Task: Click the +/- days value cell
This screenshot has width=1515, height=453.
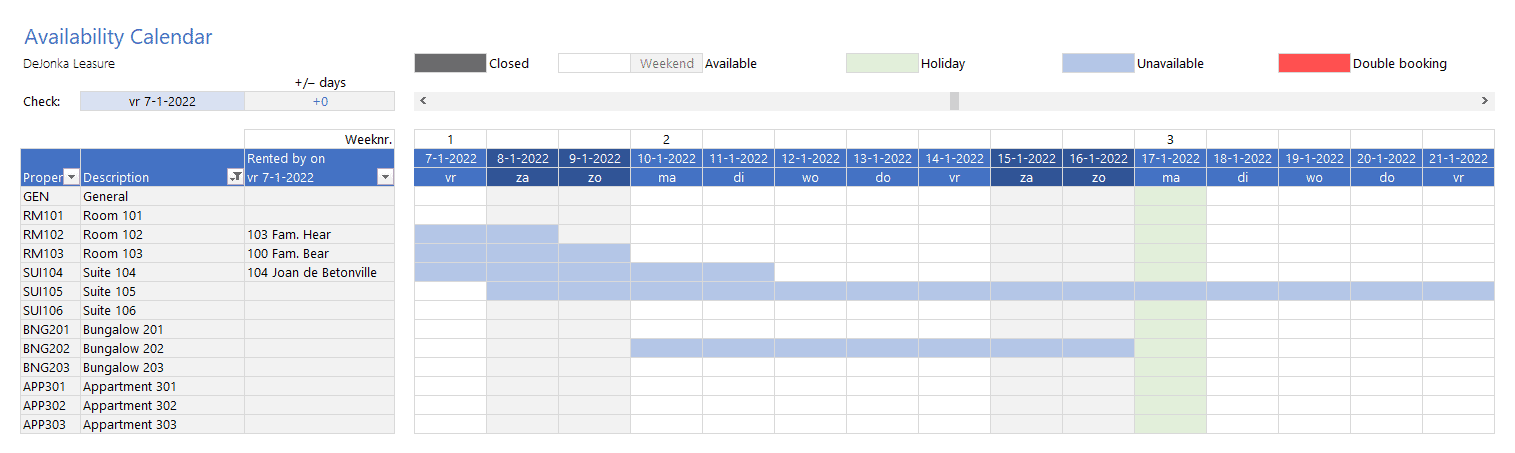Action: [320, 101]
